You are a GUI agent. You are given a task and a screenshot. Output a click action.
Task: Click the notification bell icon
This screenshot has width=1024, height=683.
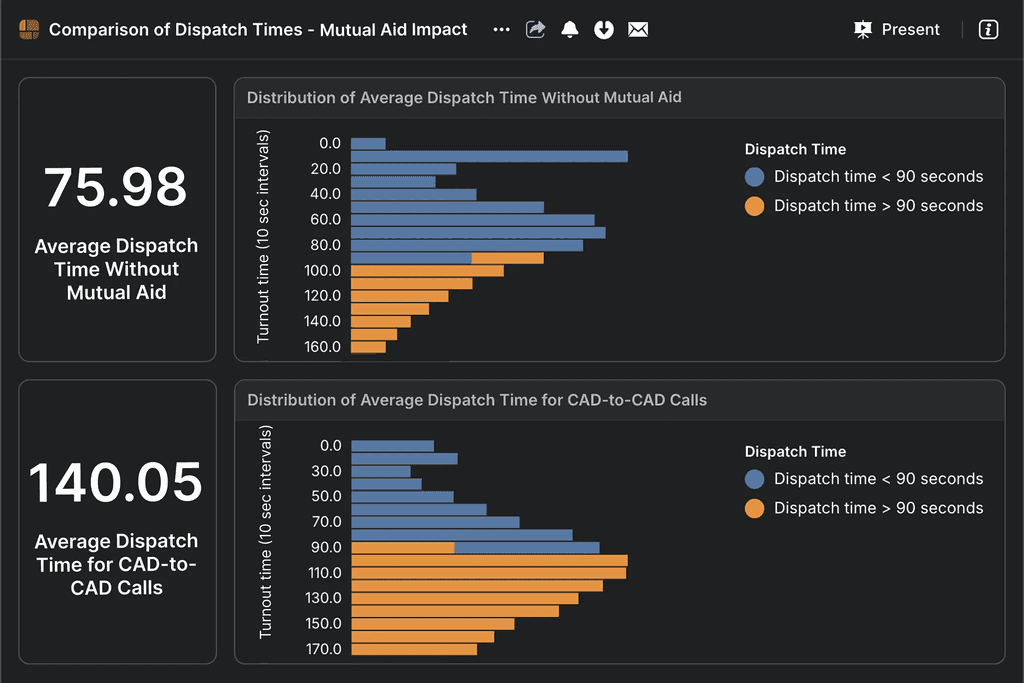click(570, 30)
